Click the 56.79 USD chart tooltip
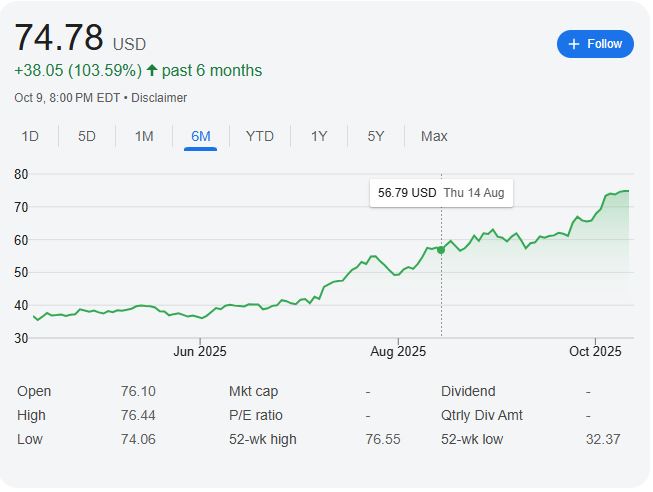This screenshot has width=653, height=492. [441, 193]
